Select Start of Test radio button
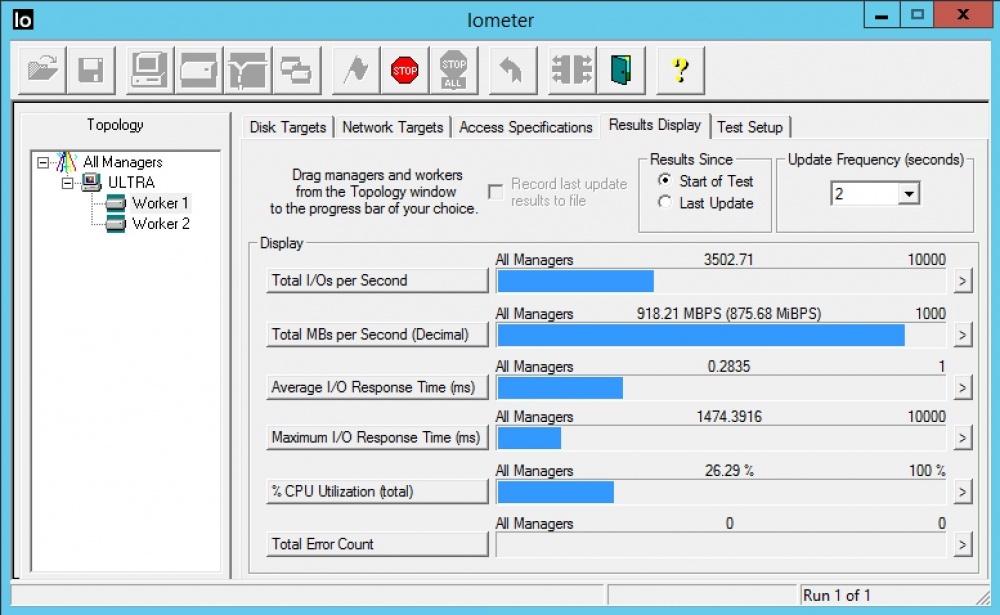The image size is (1000, 615). pos(665,181)
